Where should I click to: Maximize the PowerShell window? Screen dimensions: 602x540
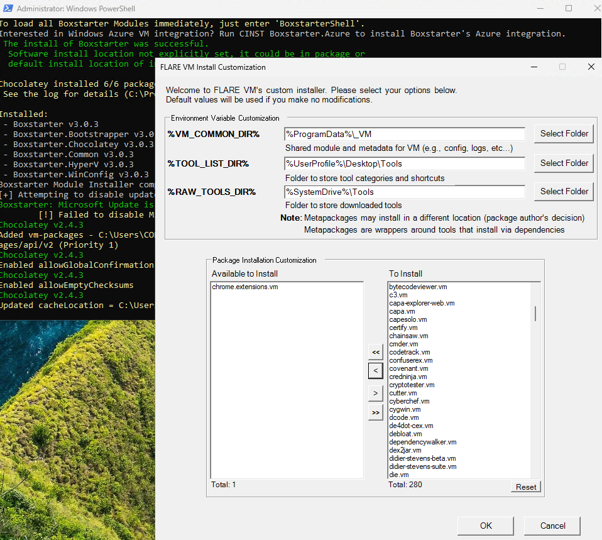568,8
